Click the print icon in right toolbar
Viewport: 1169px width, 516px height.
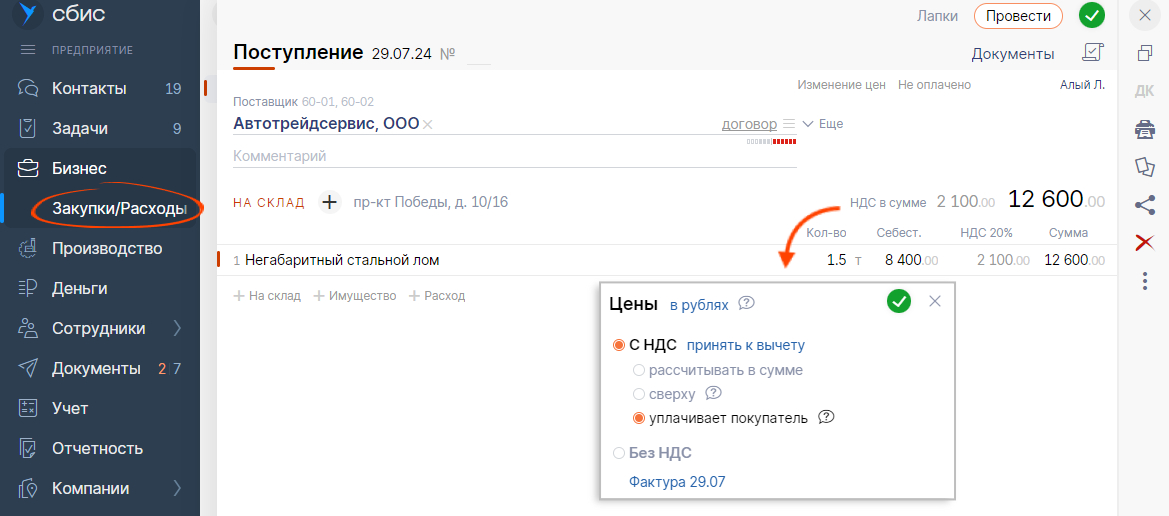click(x=1145, y=128)
